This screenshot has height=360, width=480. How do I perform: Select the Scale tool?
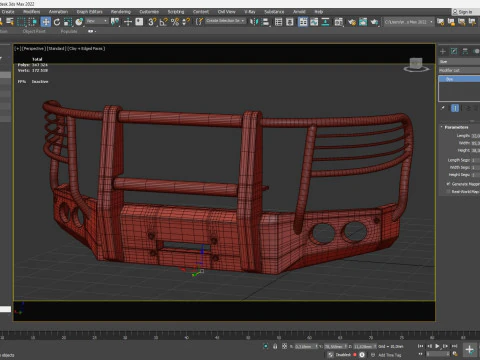68,22
